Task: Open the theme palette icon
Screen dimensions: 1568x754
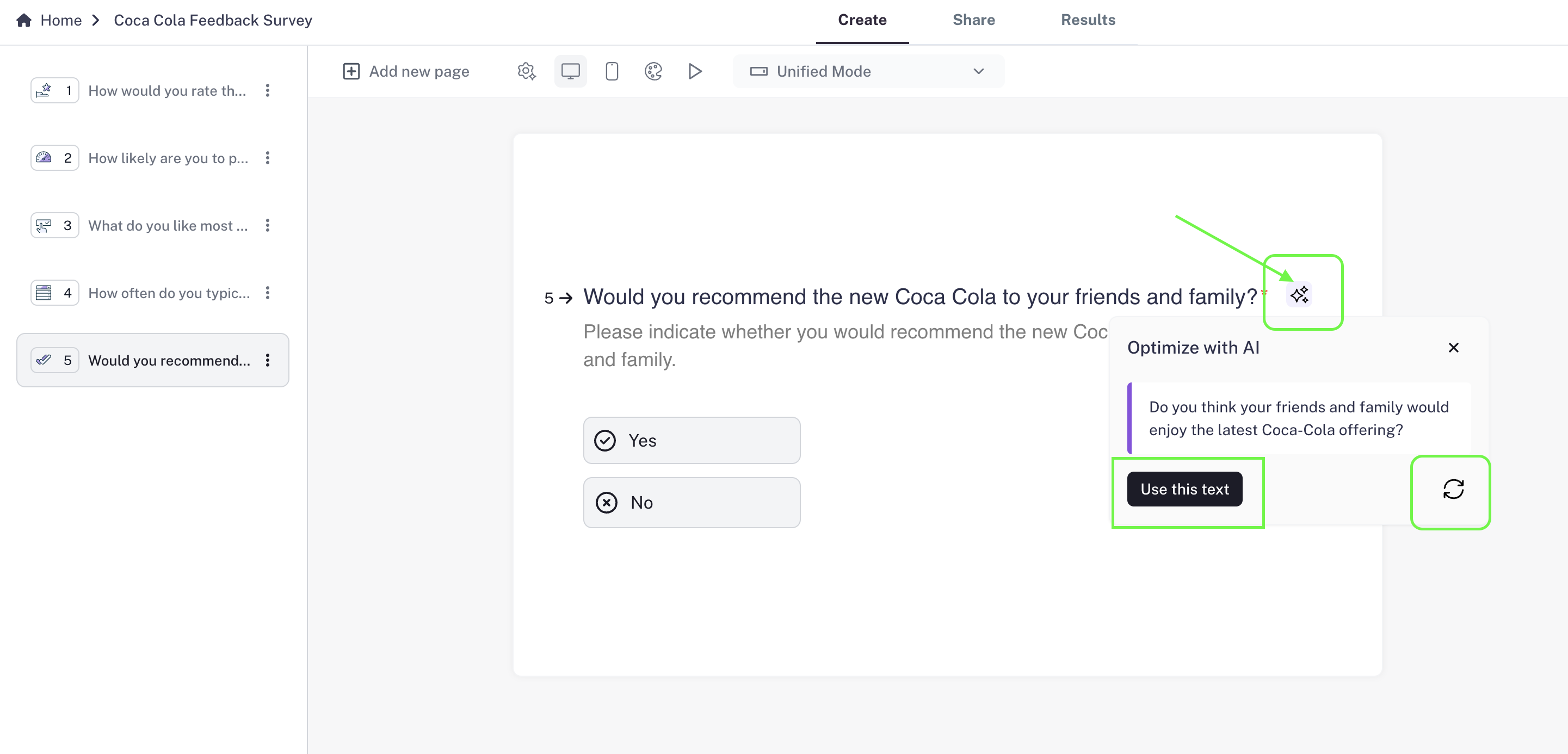Action: pos(653,71)
